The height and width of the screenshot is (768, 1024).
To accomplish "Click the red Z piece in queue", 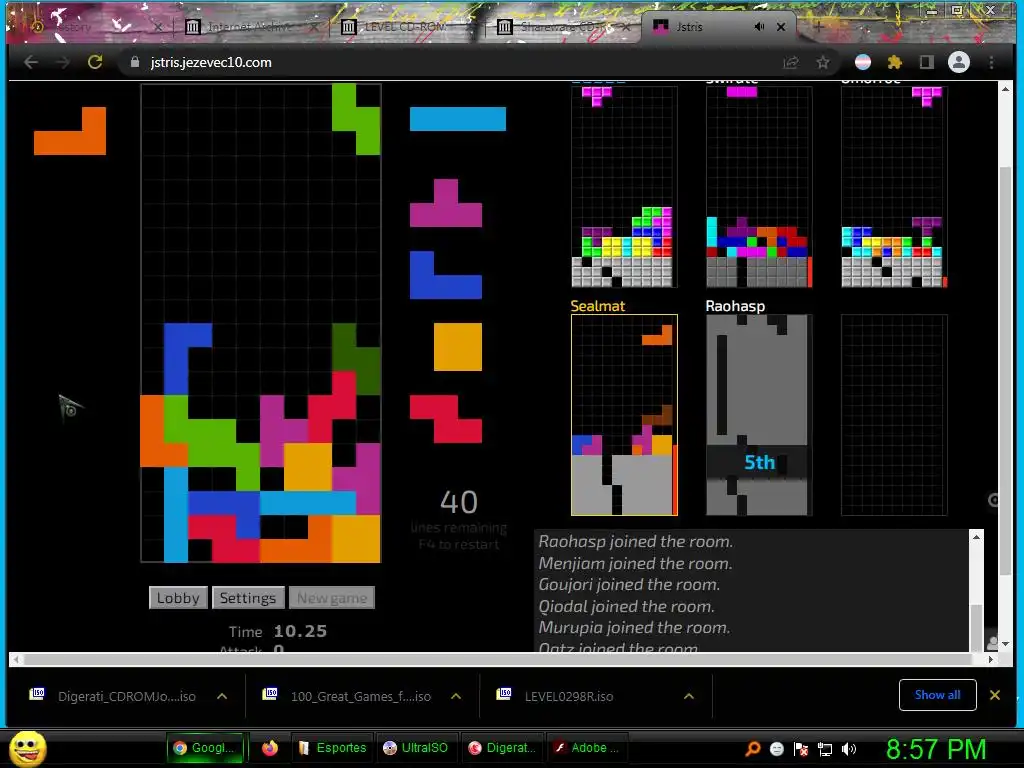I will (446, 419).
